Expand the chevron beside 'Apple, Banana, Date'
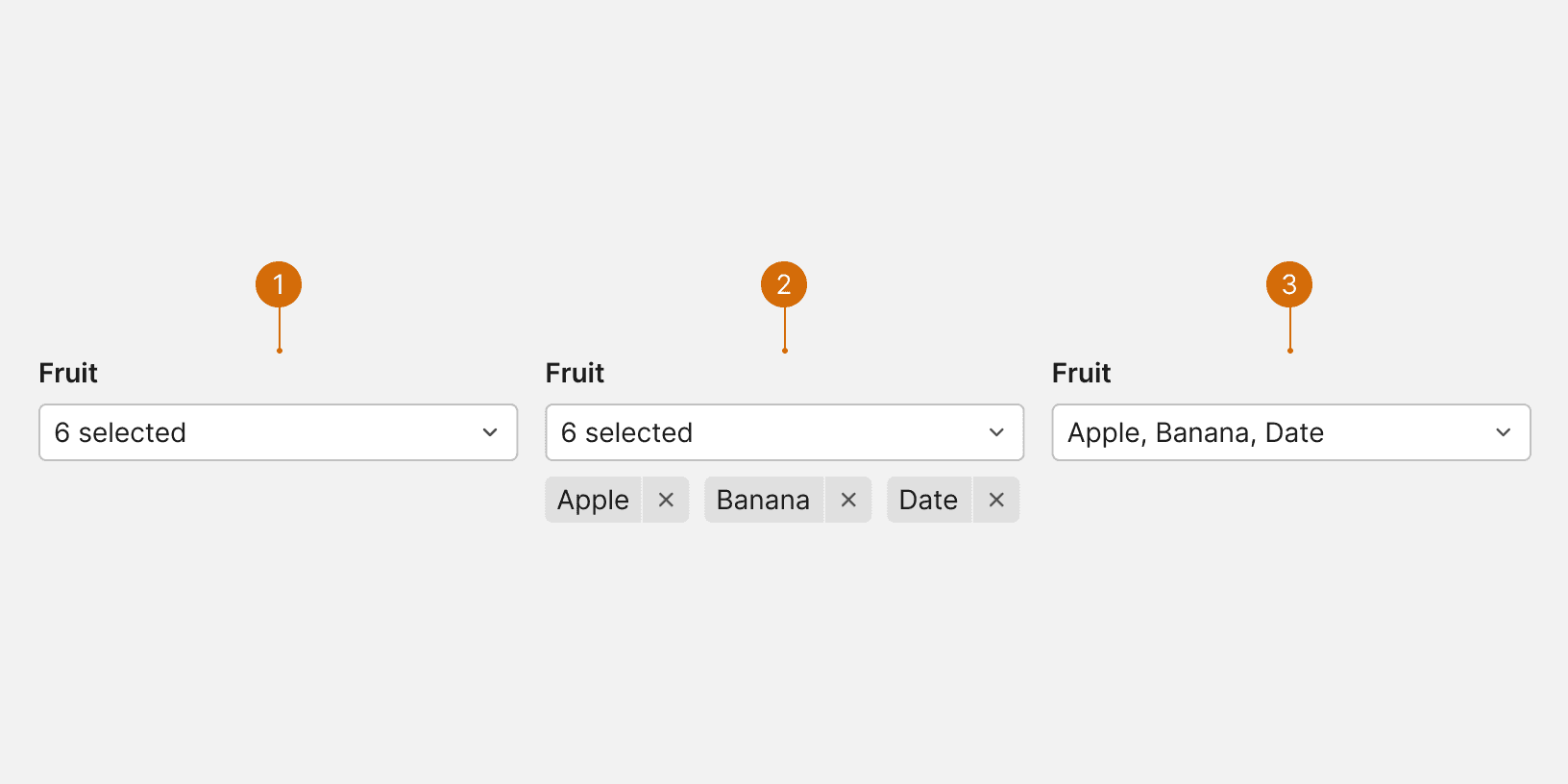 click(x=1504, y=432)
